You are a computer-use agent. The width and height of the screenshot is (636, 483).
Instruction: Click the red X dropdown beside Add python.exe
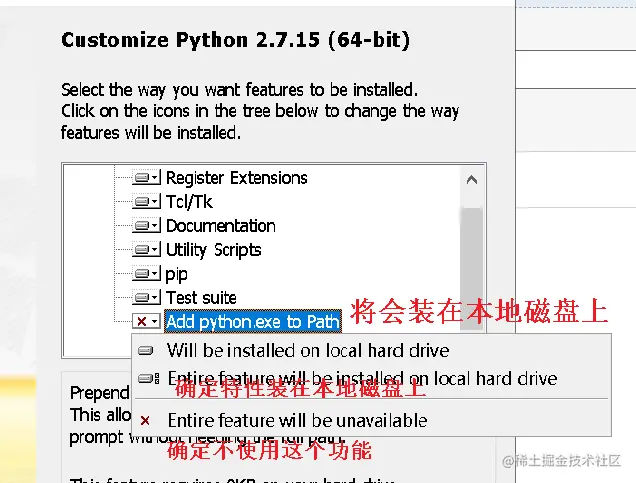pos(146,322)
